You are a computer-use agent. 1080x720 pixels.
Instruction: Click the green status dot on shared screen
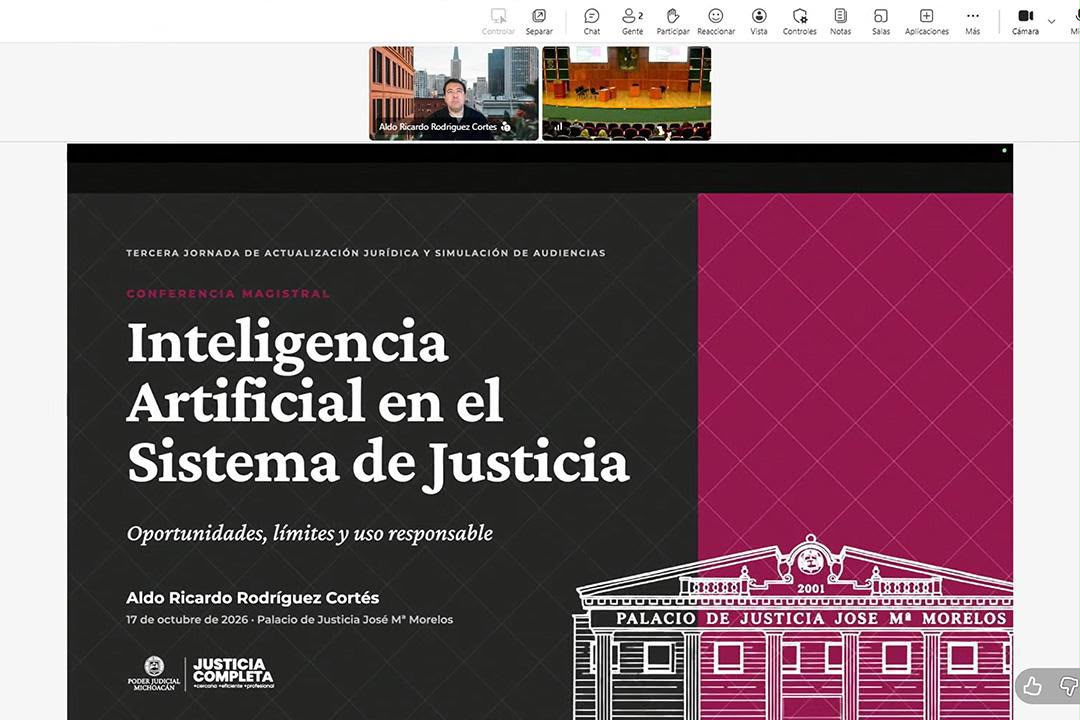1004,150
